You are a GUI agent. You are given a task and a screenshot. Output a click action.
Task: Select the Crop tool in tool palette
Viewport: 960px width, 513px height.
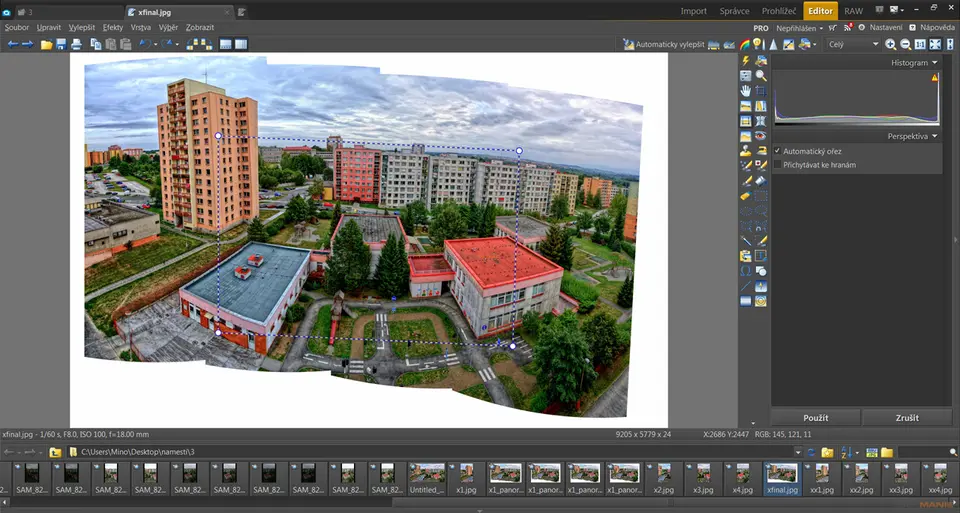[x=761, y=91]
